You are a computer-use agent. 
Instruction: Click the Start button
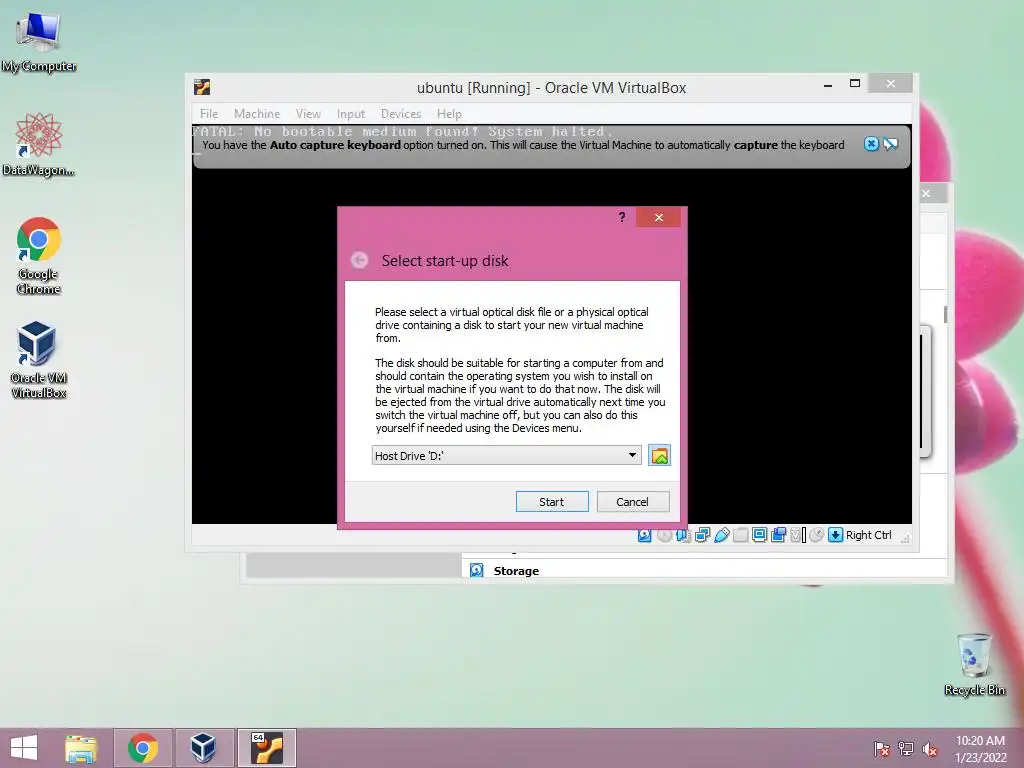click(x=552, y=502)
